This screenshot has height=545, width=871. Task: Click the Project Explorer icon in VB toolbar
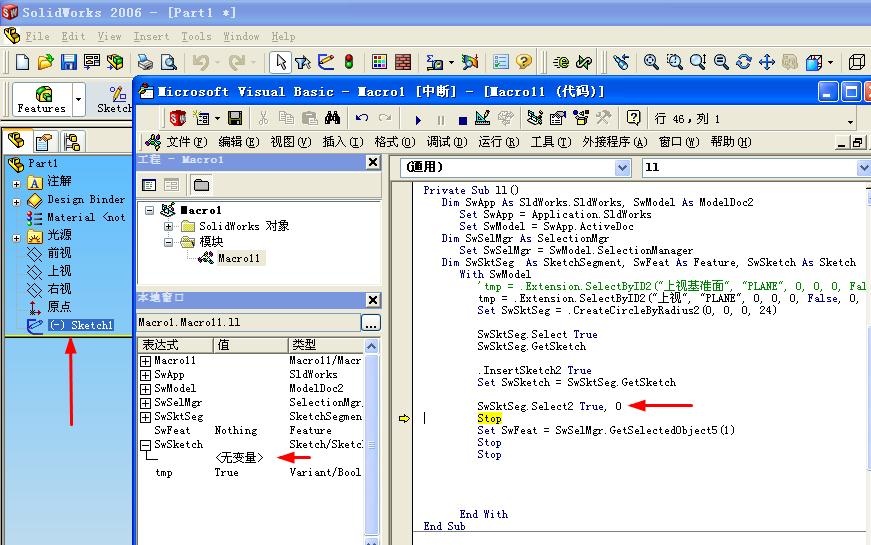click(534, 118)
